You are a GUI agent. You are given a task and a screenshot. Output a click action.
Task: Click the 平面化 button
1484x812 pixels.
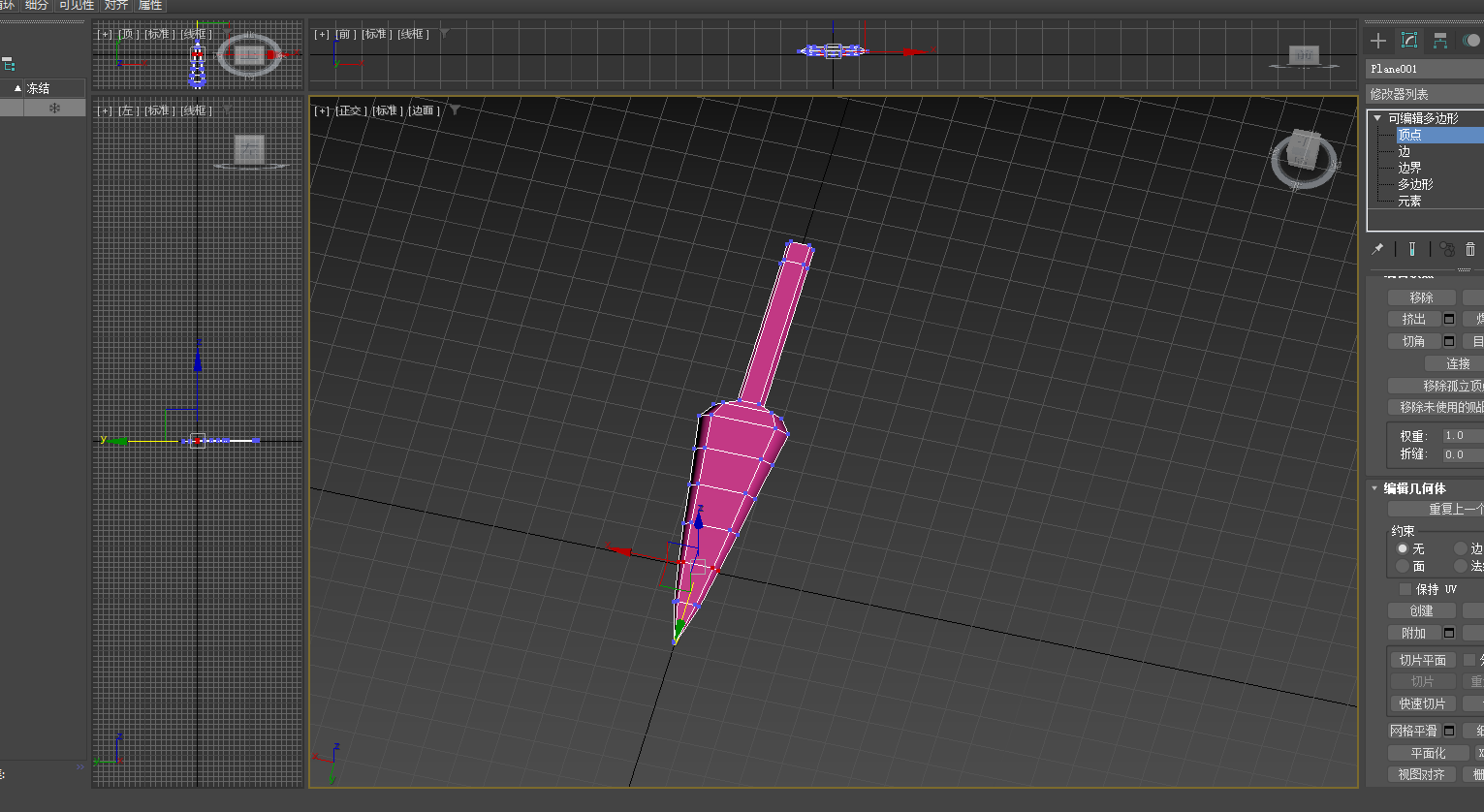[1428, 753]
